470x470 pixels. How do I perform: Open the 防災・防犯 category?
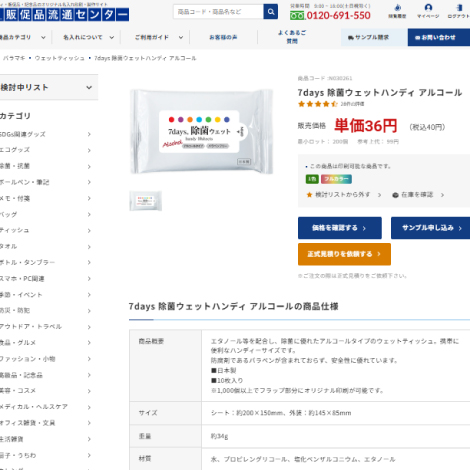[46, 311]
